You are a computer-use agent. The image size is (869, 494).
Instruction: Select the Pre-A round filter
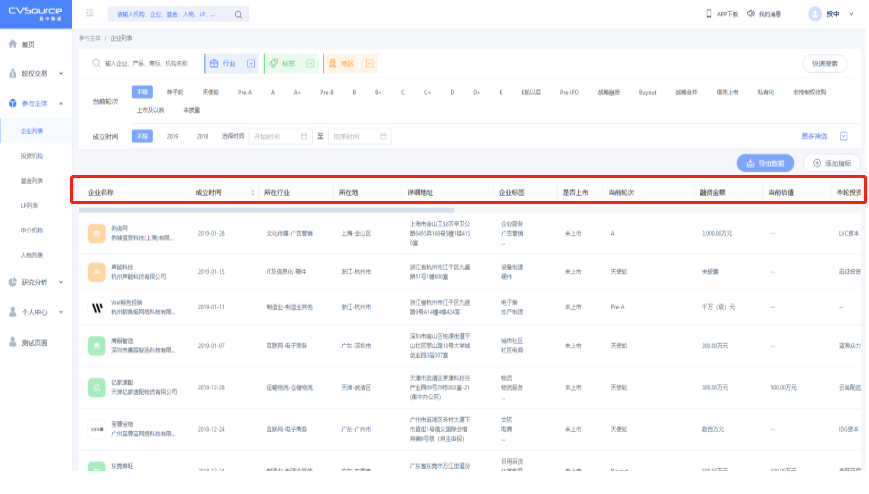[245, 92]
